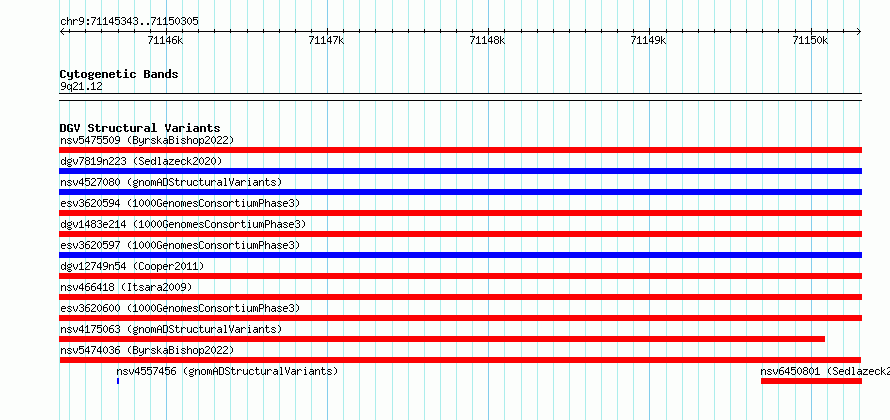Select the red esv3620600 variant bar
The height and width of the screenshot is (420, 890).
coord(460,318)
